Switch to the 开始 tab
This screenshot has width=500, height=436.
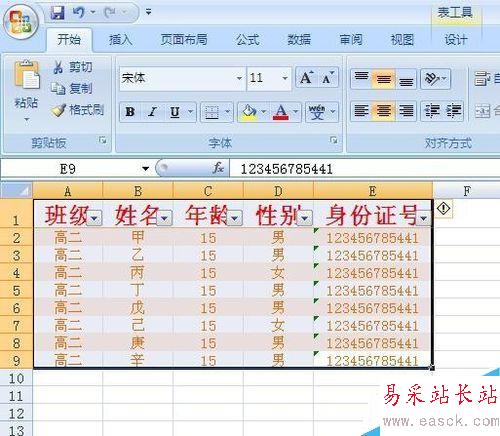pyautogui.click(x=69, y=40)
